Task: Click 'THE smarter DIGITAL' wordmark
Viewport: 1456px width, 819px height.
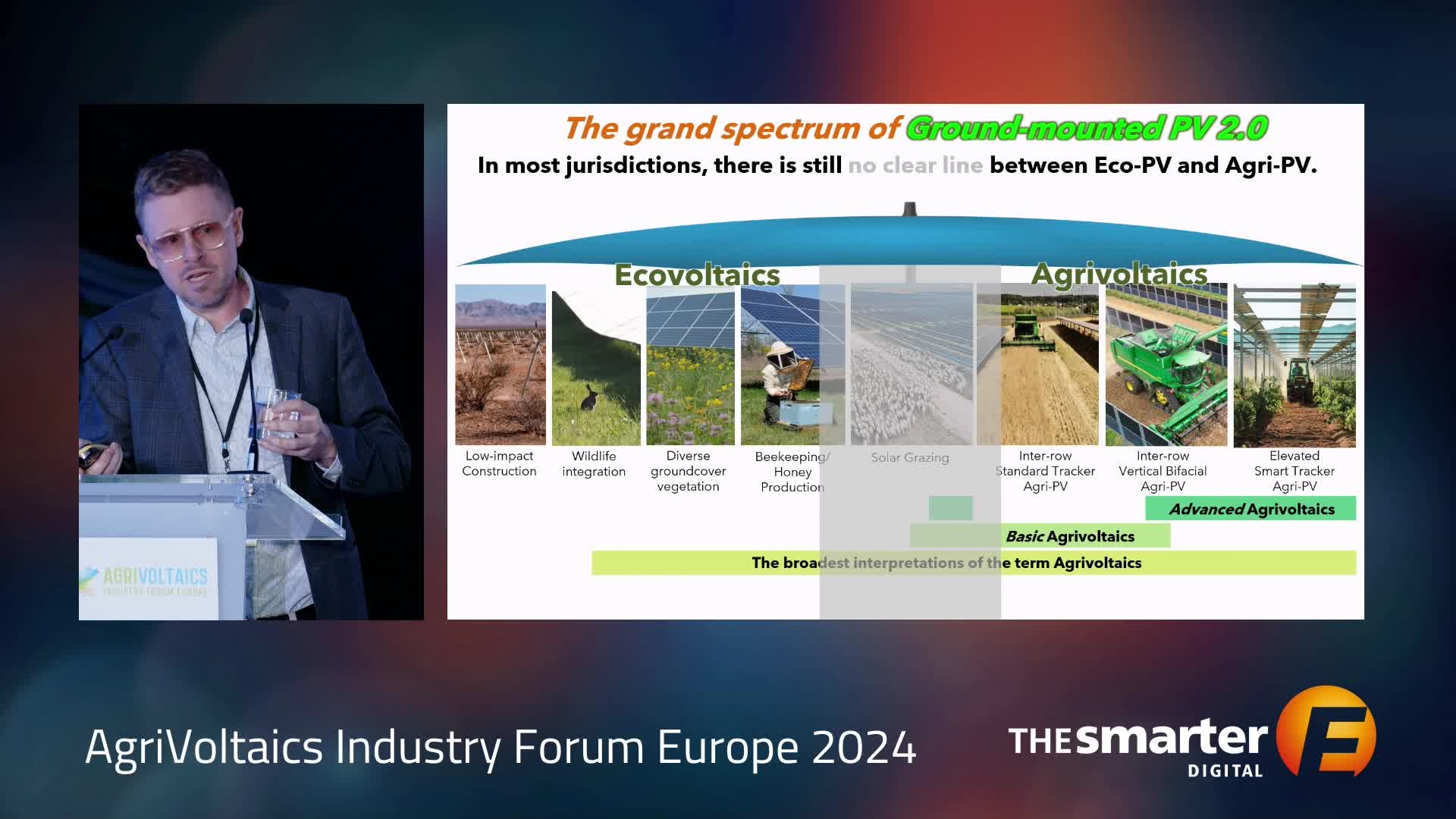Action: [1137, 747]
